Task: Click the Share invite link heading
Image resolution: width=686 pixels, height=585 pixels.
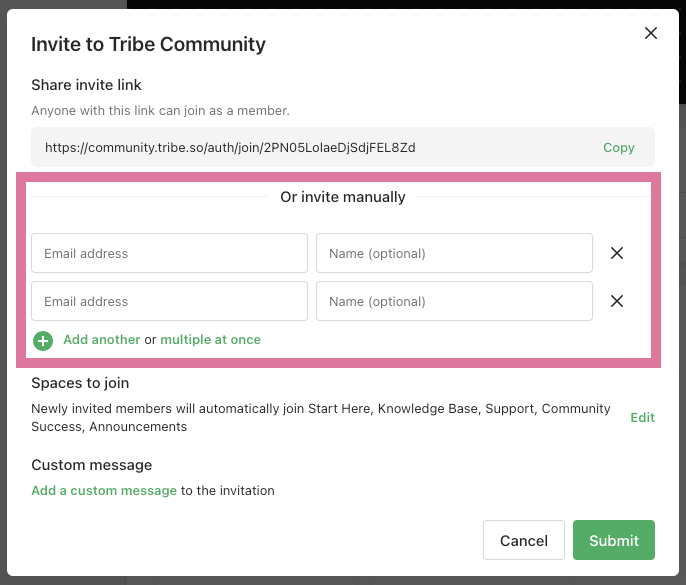Action: [86, 85]
